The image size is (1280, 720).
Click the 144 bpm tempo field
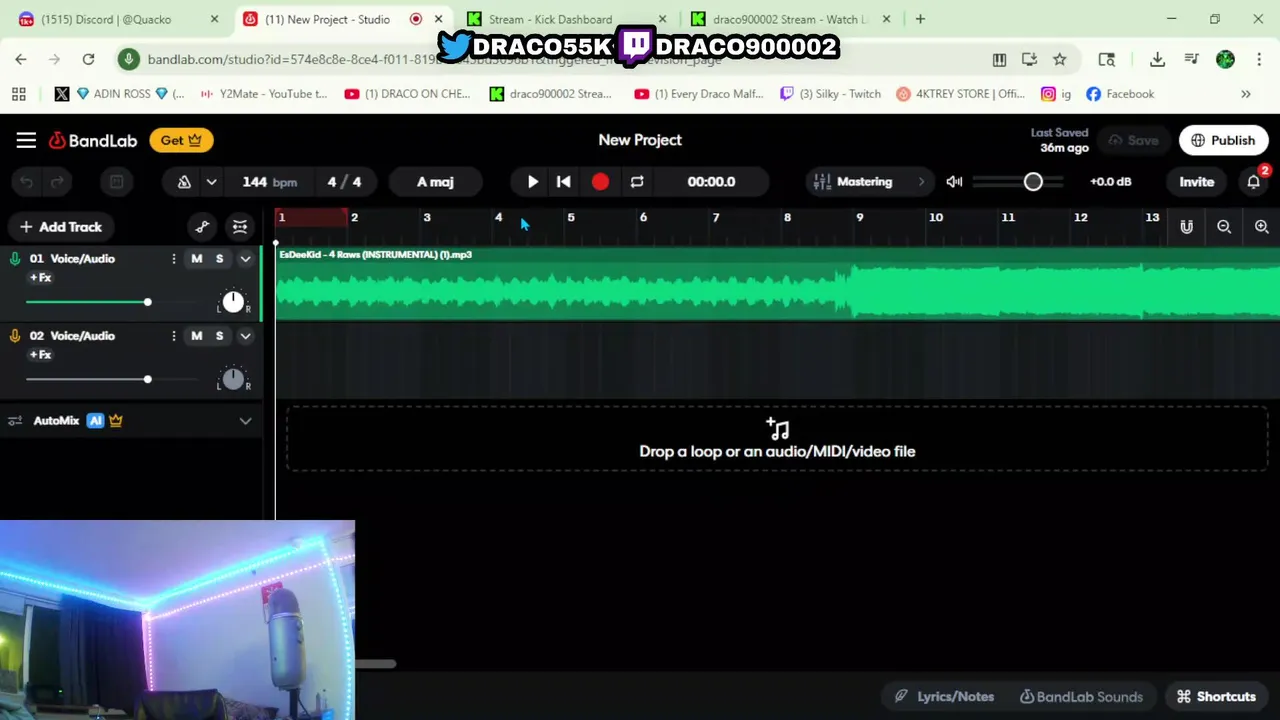coord(269,182)
